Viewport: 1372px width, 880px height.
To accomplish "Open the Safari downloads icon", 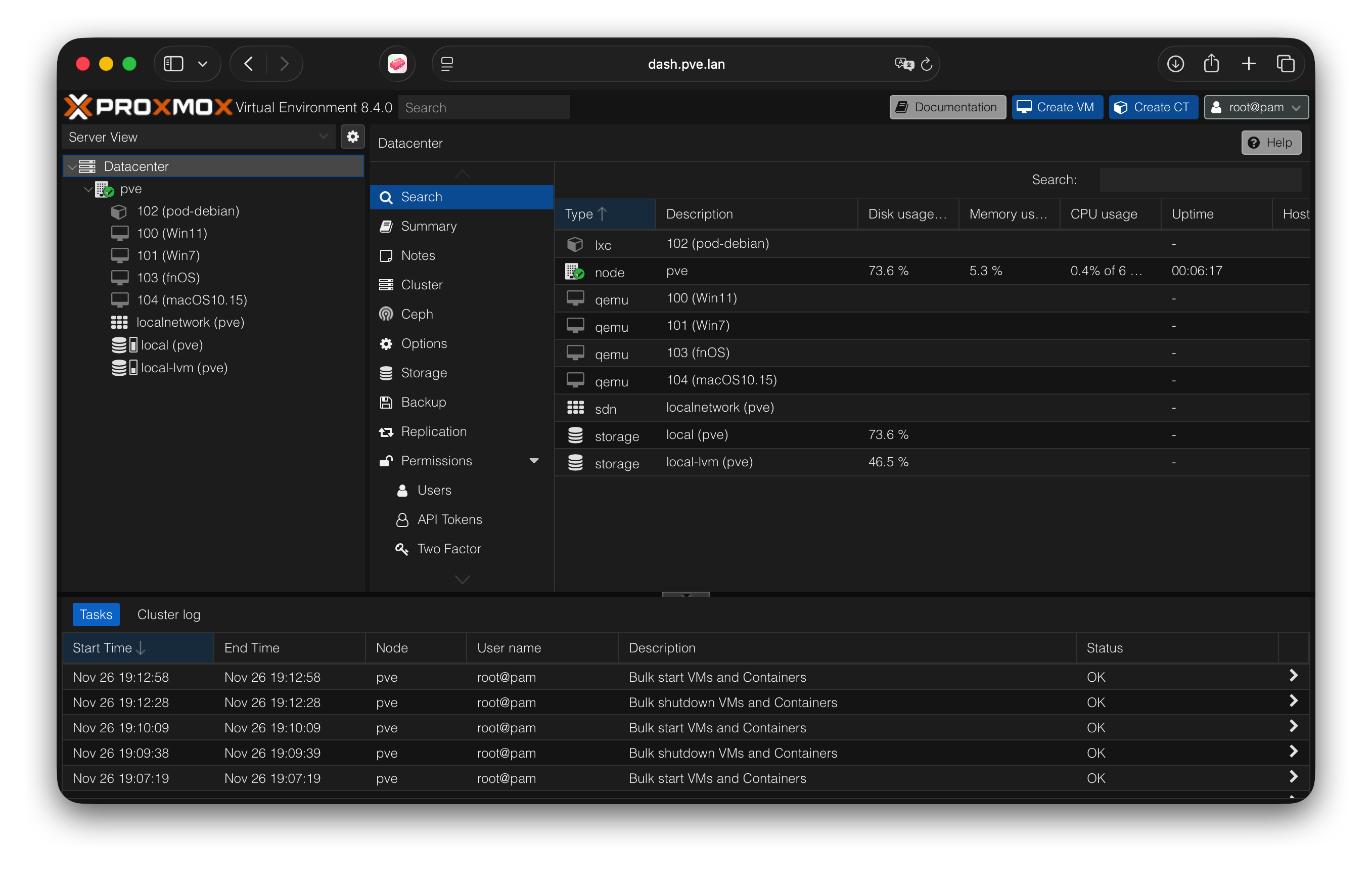I will tap(1175, 64).
